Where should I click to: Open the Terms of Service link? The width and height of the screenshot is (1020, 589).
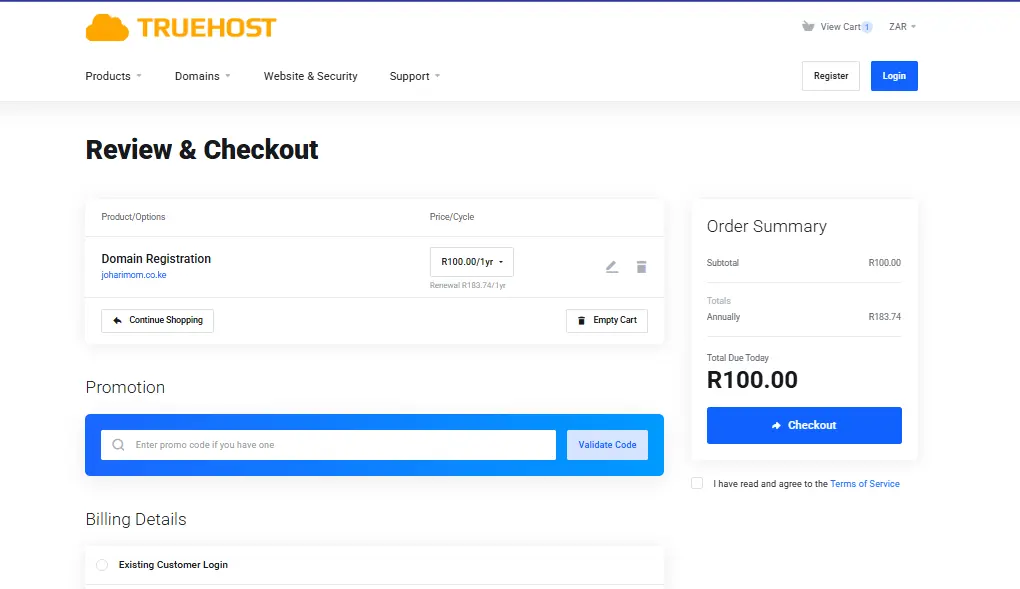coord(864,483)
